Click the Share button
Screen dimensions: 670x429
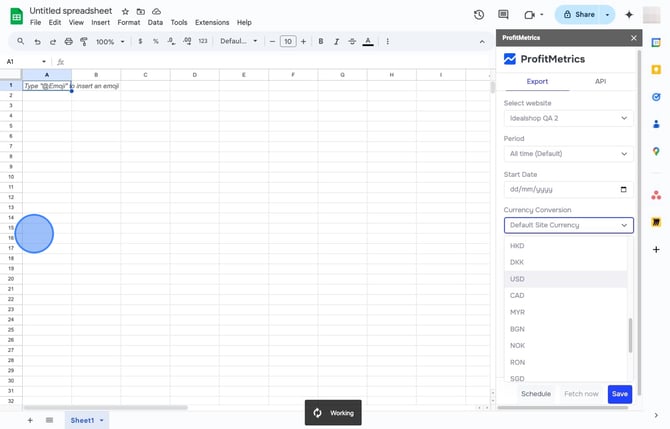[x=579, y=15]
